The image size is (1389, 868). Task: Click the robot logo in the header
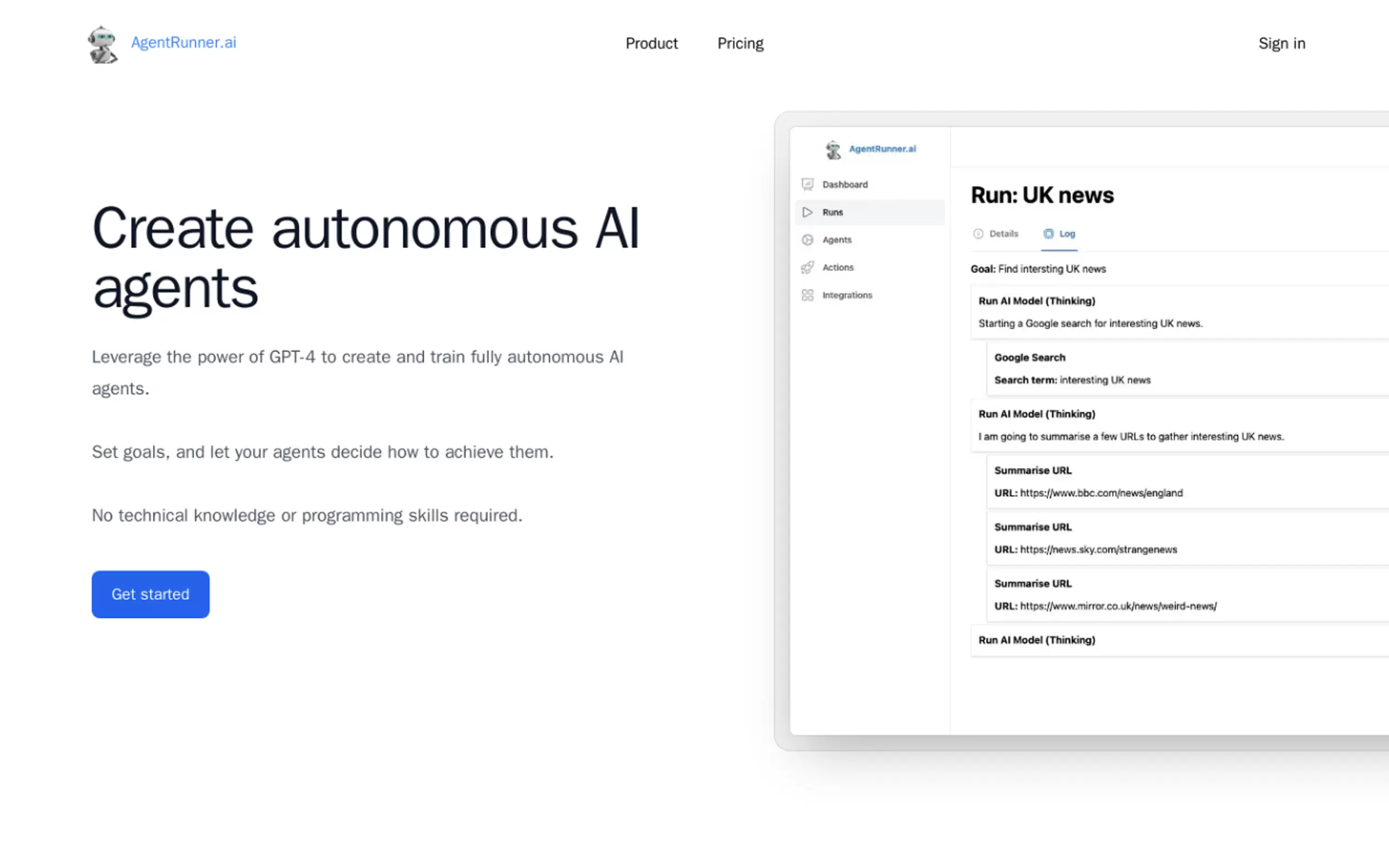(x=102, y=44)
